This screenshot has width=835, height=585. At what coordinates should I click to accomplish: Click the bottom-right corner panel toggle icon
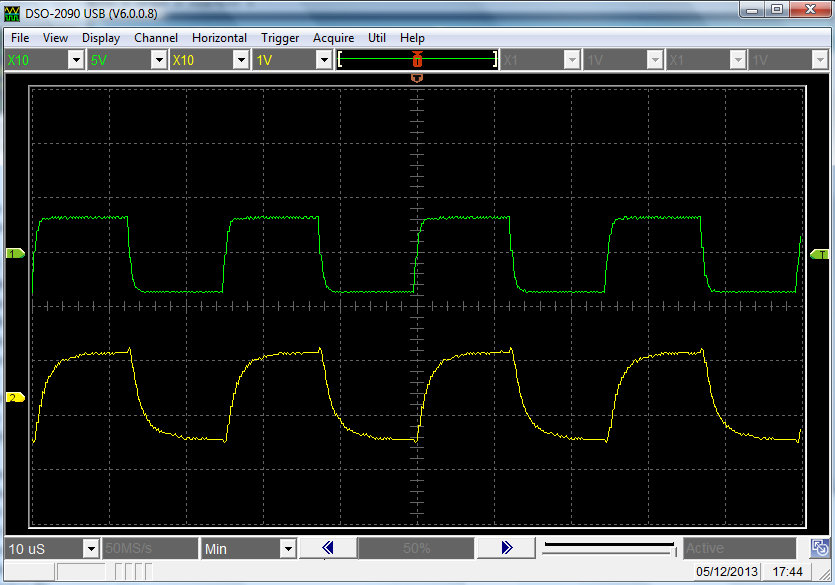click(x=819, y=548)
